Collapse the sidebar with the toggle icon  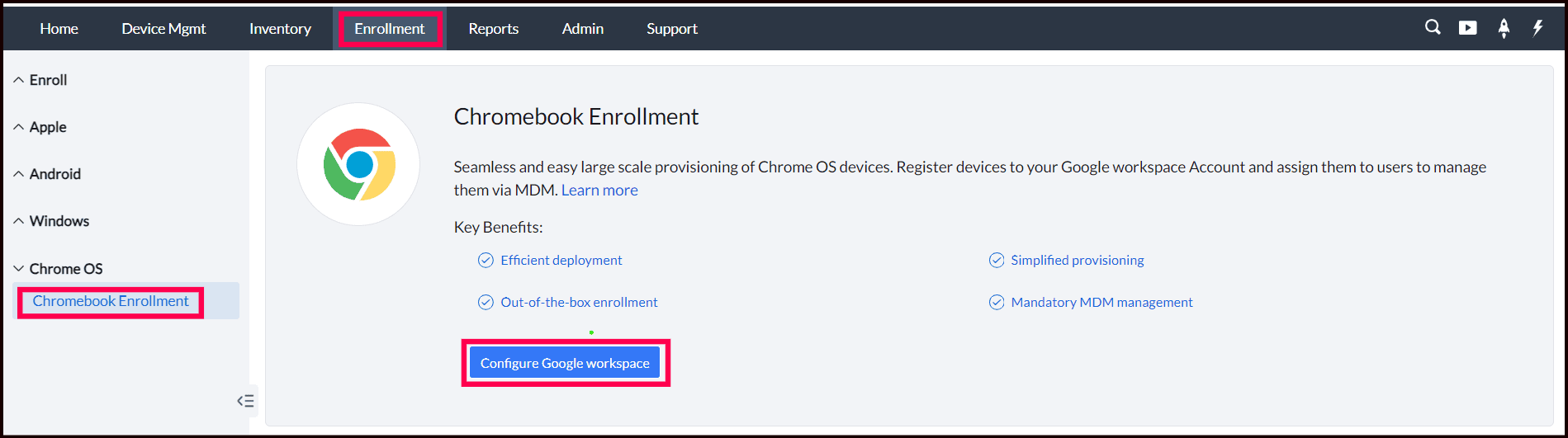pos(245,401)
